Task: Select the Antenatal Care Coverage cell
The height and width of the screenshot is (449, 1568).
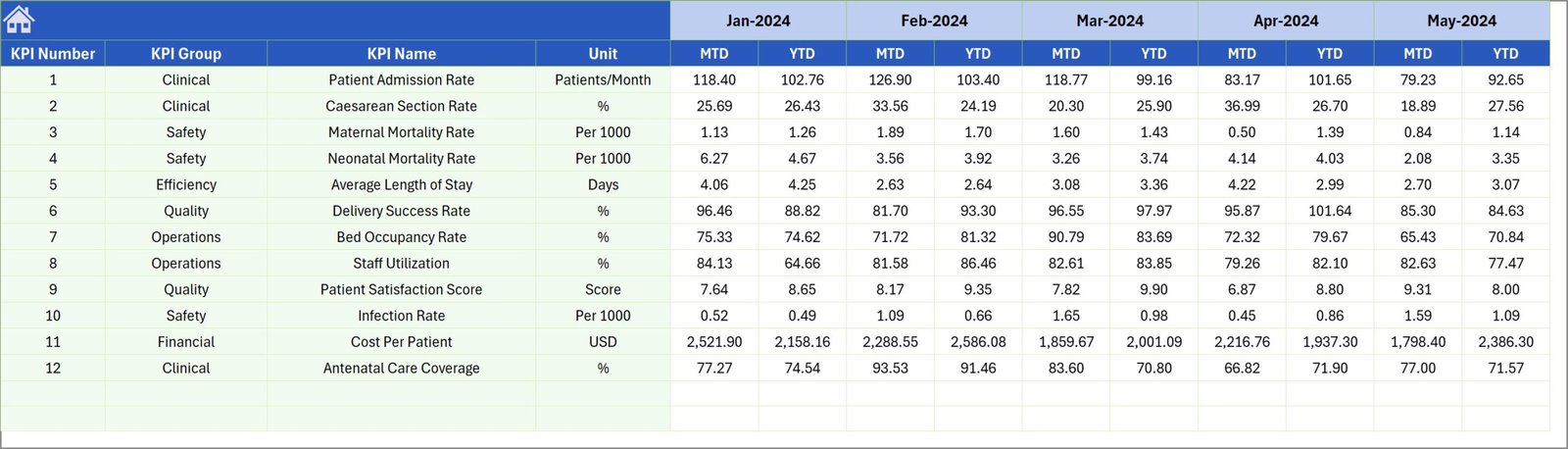Action: 401,369
